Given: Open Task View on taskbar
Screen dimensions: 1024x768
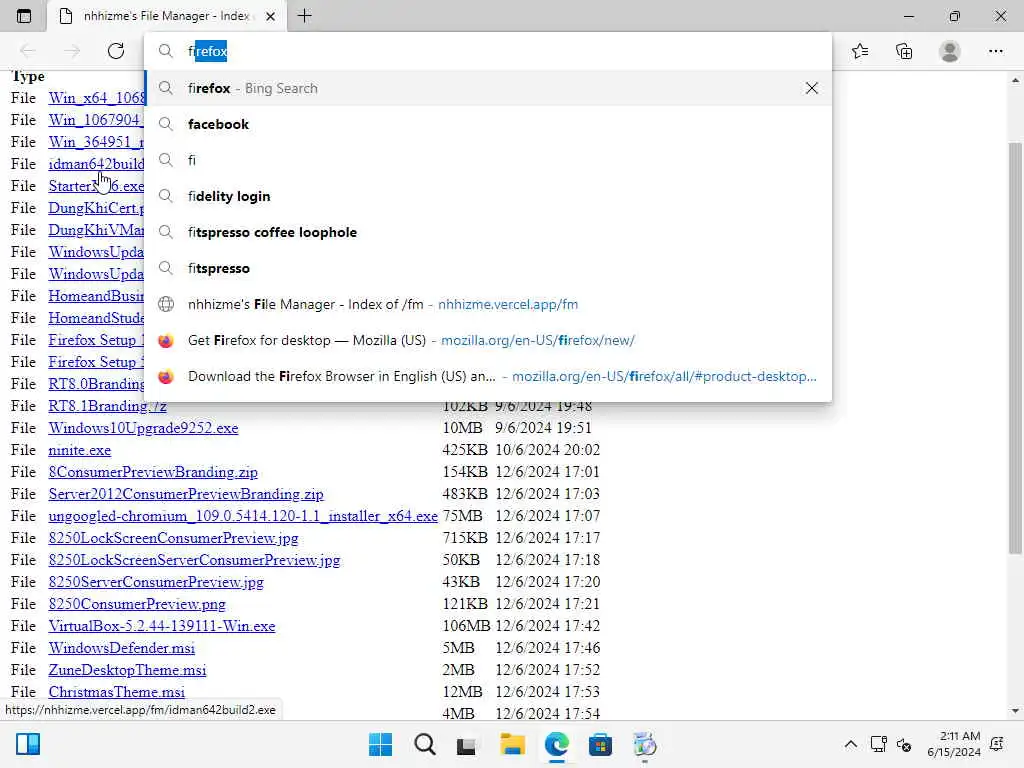Looking at the screenshot, I should [x=466, y=745].
